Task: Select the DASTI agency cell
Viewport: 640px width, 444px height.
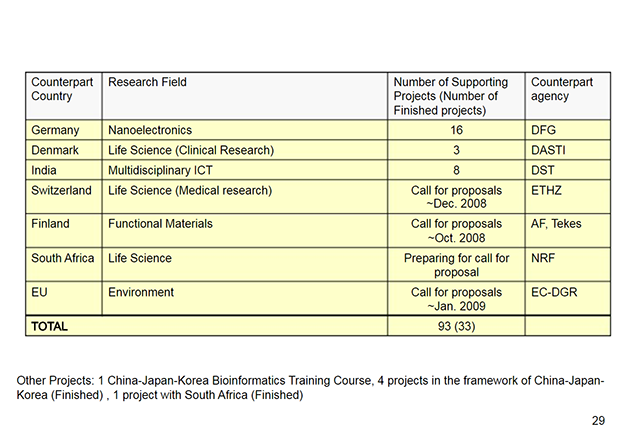Action: coord(550,150)
